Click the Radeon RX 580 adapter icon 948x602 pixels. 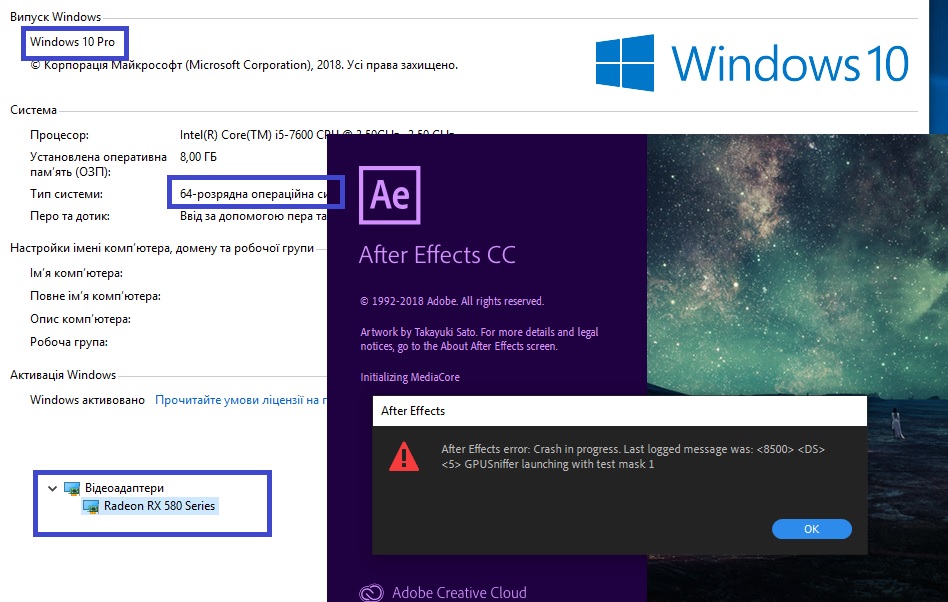(x=91, y=506)
